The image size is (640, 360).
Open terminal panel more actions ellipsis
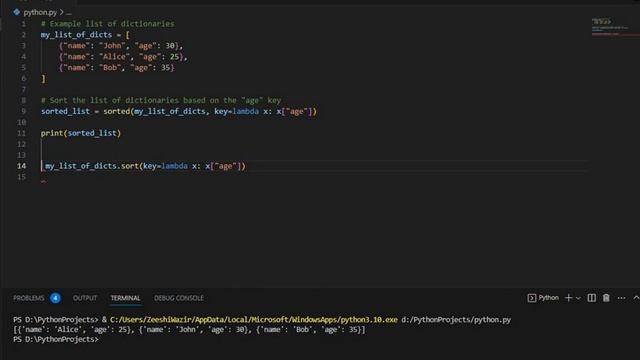[621, 298]
